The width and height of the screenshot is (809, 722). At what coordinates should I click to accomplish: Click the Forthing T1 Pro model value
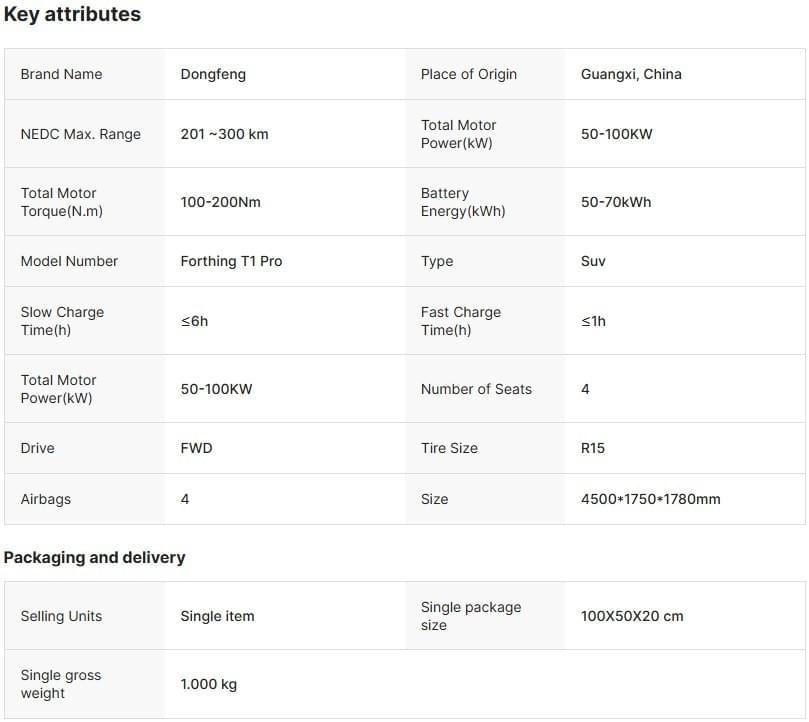[x=231, y=261]
